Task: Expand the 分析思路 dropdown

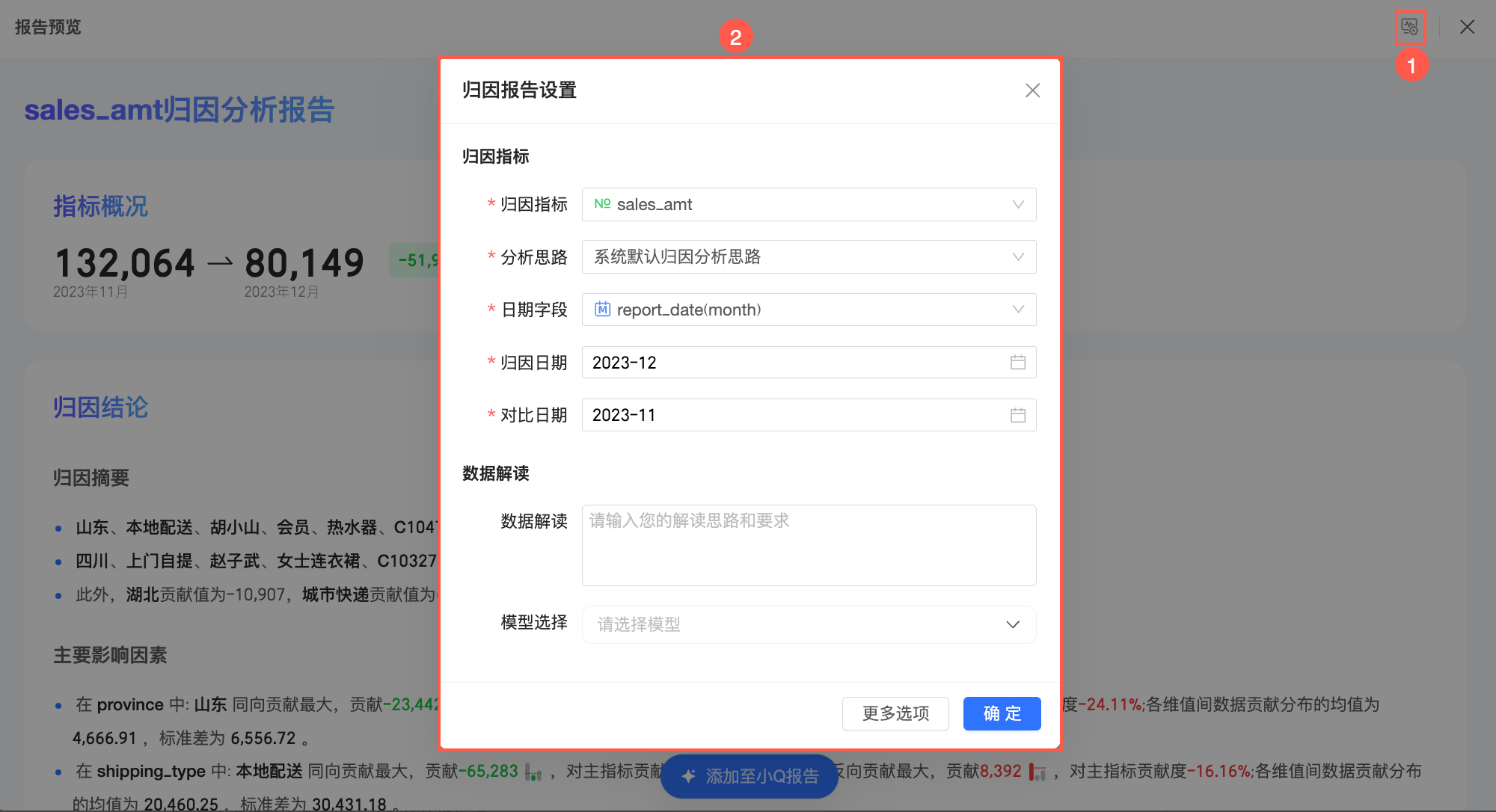Action: [x=1017, y=256]
